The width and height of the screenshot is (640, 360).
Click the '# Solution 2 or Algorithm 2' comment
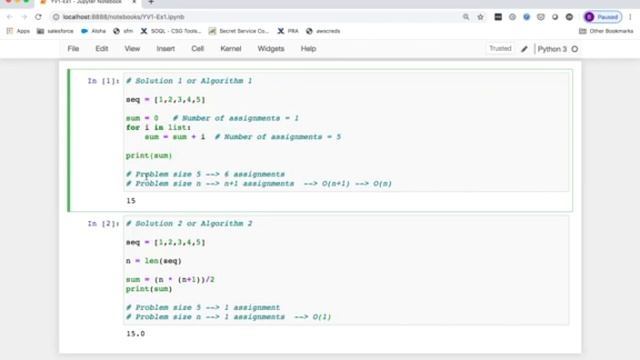pyautogui.click(x=189, y=224)
